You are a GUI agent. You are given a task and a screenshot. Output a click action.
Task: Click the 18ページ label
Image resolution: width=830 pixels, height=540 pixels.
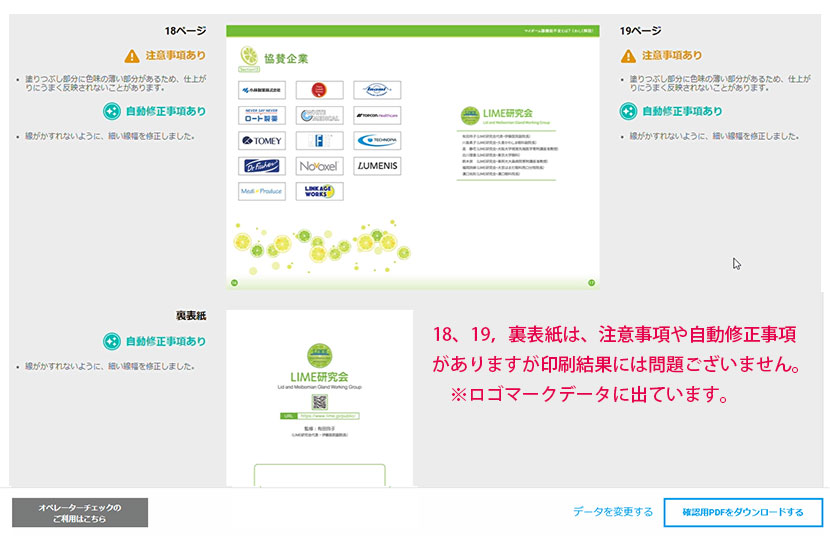pyautogui.click(x=185, y=31)
